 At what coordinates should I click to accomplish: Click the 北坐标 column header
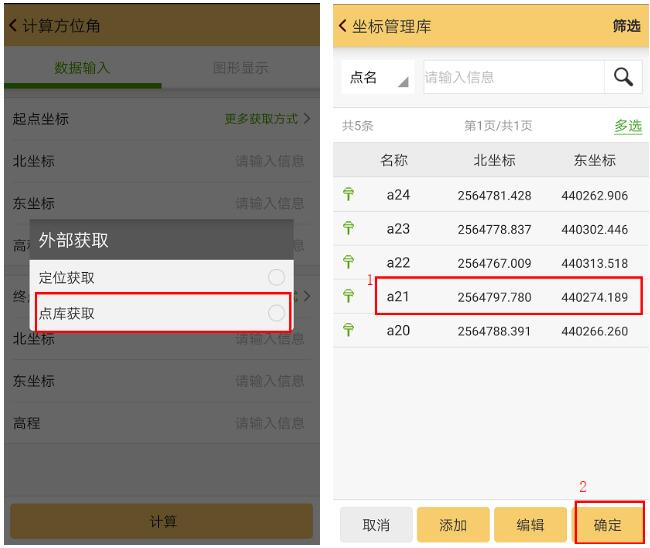click(494, 160)
